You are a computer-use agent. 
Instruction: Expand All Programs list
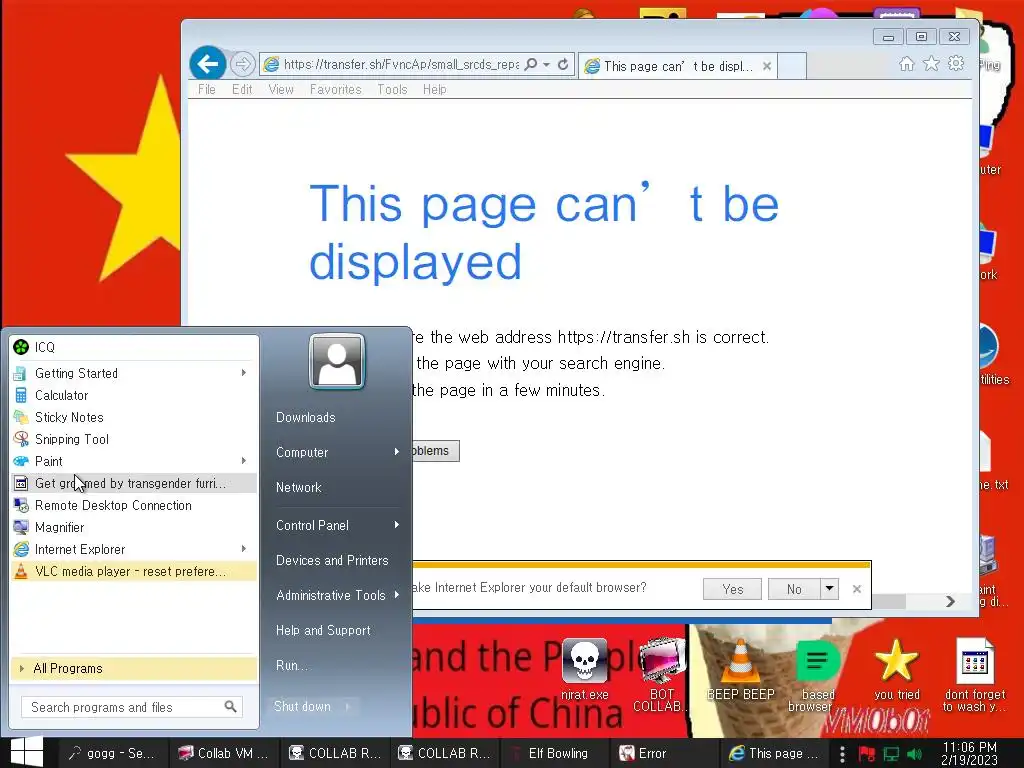pyautogui.click(x=134, y=668)
